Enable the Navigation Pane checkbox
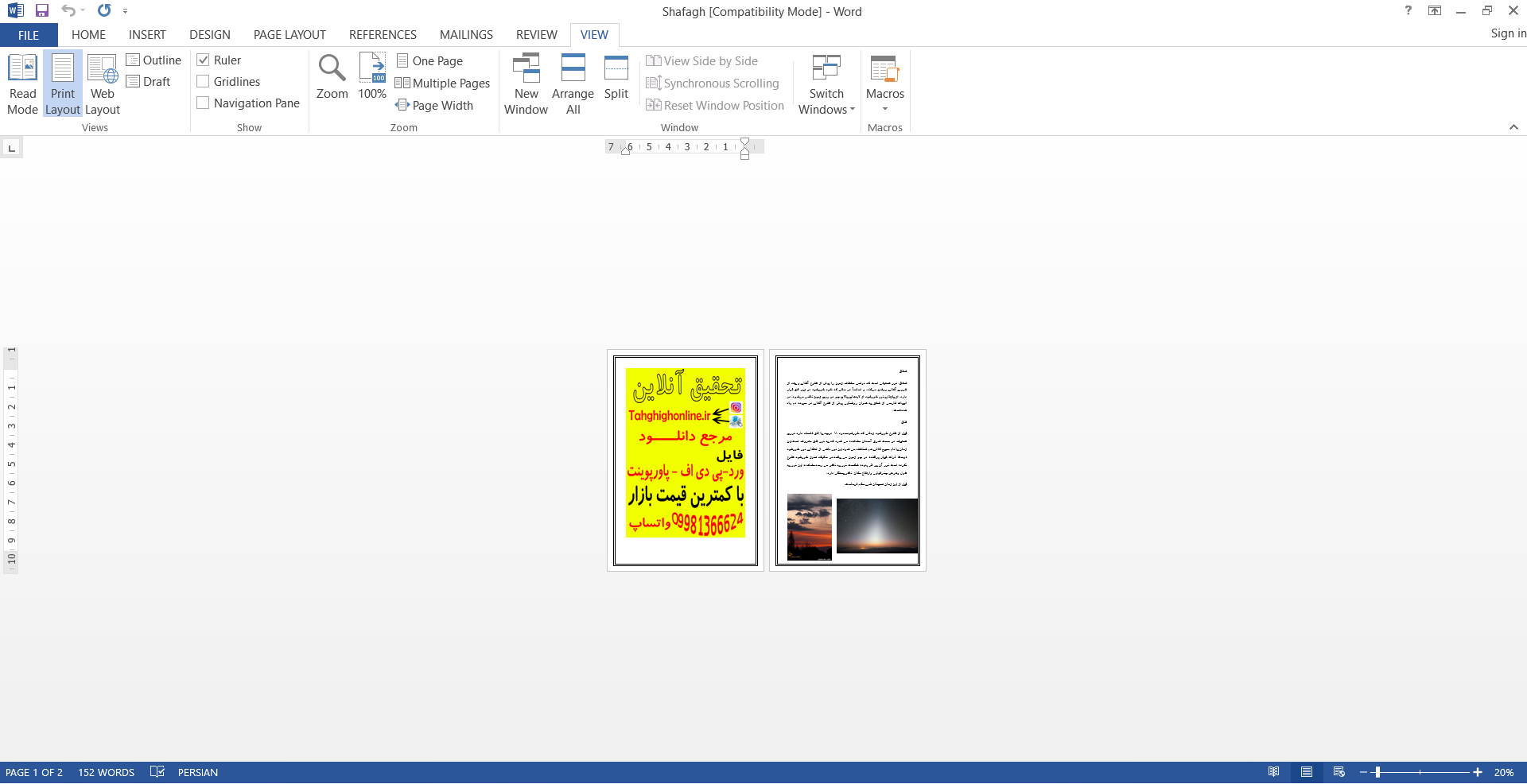1527x784 pixels. [x=203, y=103]
